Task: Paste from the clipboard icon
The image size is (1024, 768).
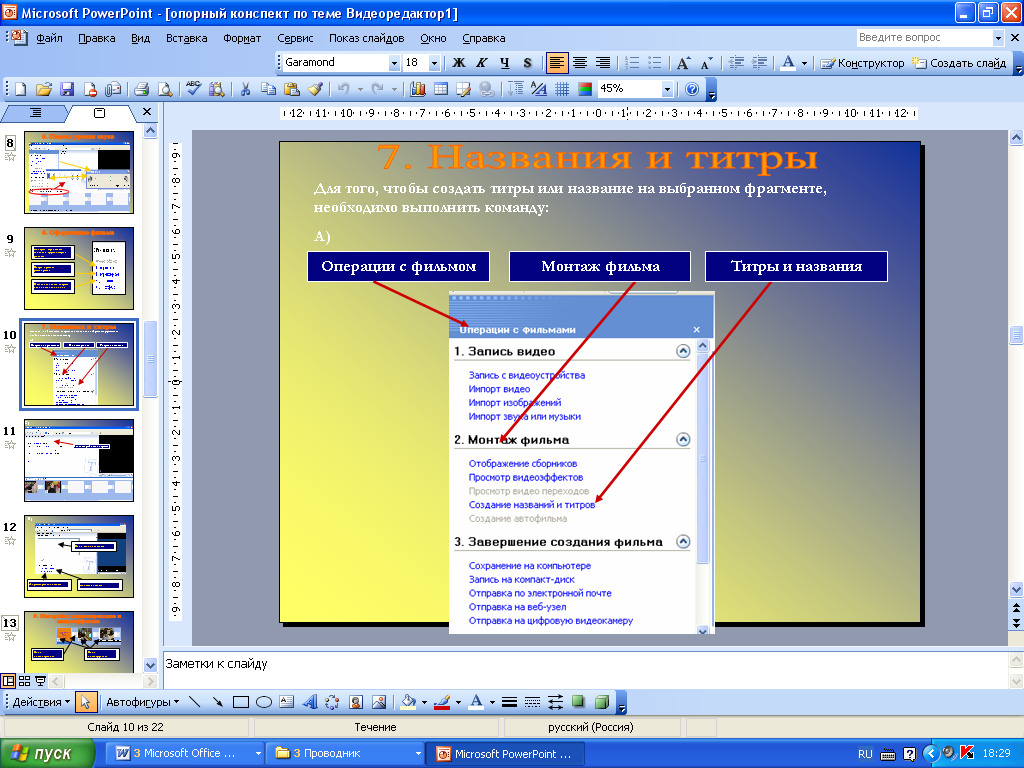Action: click(x=292, y=89)
